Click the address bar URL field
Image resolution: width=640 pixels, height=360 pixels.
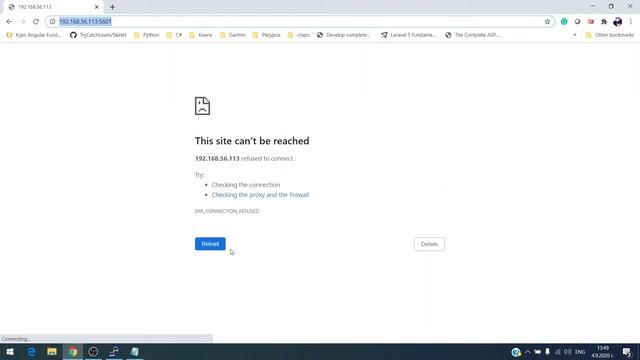coord(300,22)
